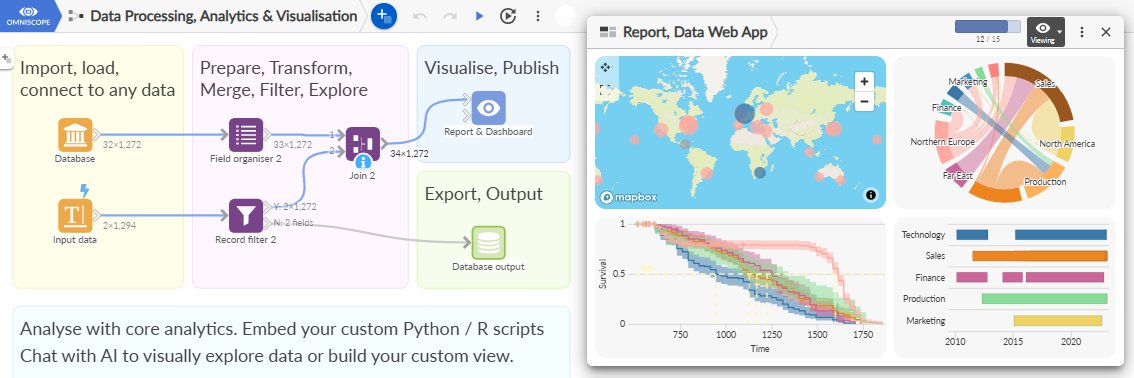
Task: Open the Report & Dashboard eye block
Action: pos(489,108)
